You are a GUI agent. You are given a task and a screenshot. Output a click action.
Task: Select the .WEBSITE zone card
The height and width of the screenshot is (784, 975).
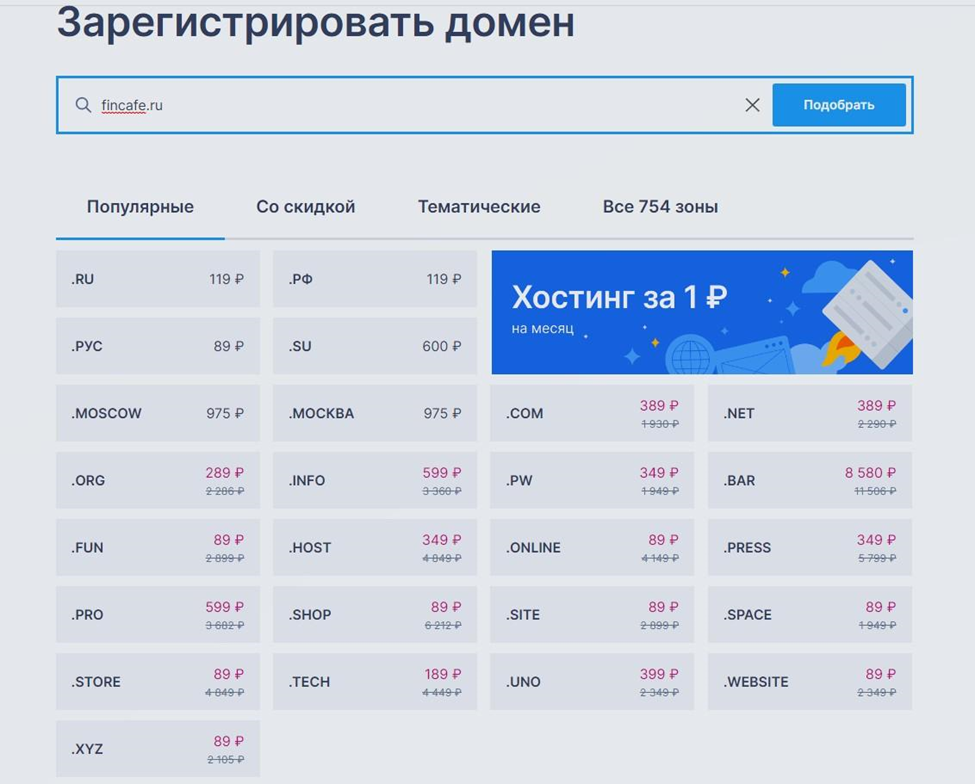tap(810, 682)
